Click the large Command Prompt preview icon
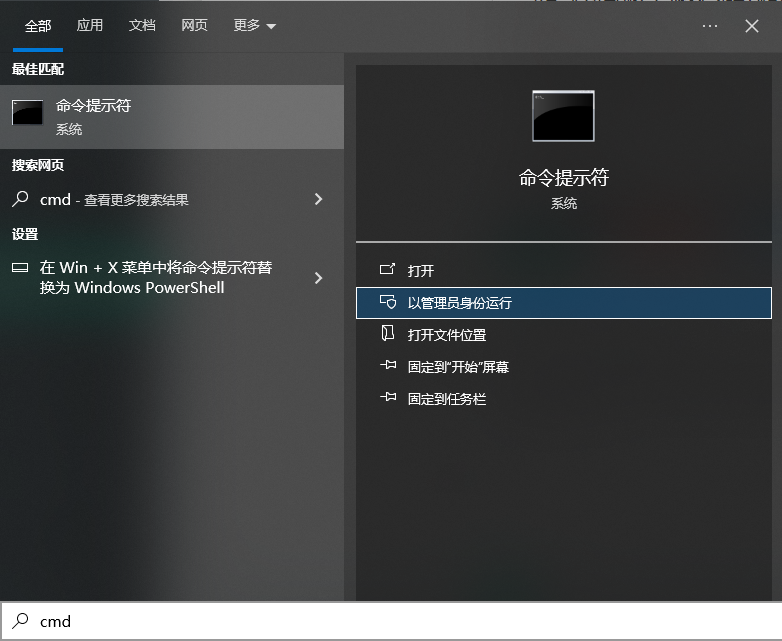 pos(563,115)
